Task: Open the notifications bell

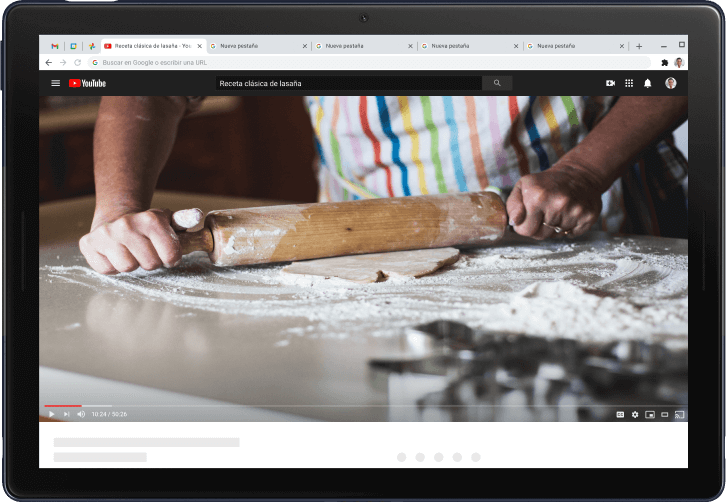Action: [x=647, y=83]
